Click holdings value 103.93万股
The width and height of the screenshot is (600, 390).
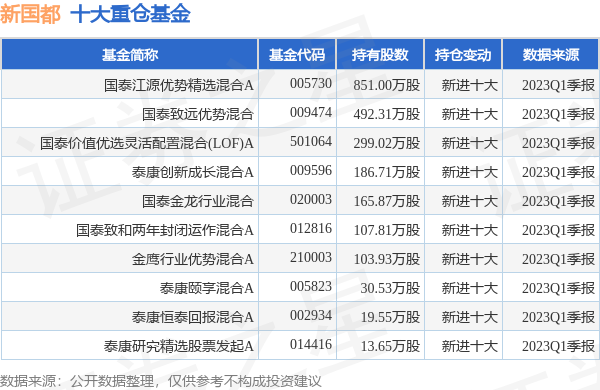(x=386, y=259)
